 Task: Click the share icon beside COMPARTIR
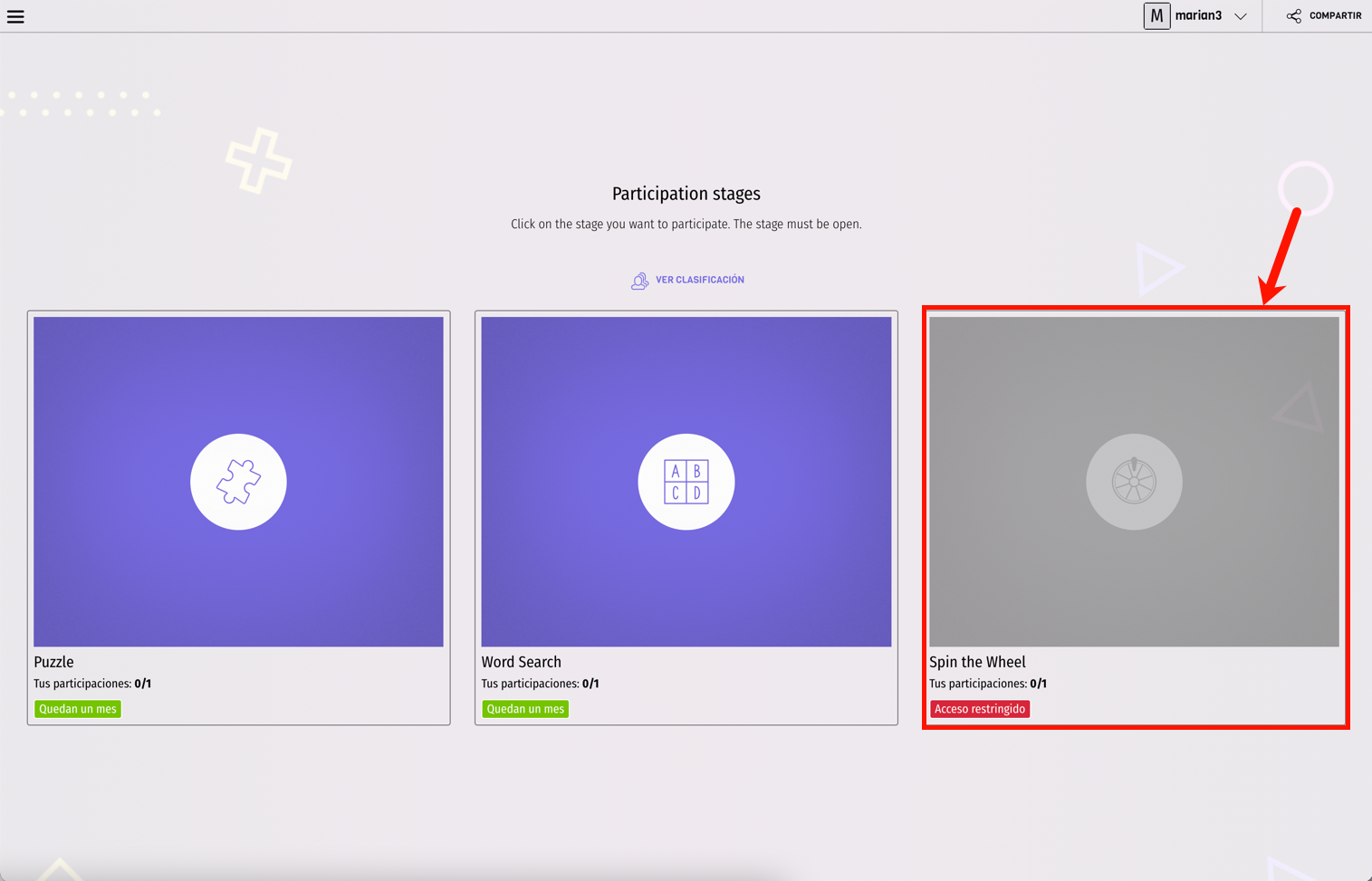[x=1293, y=16]
